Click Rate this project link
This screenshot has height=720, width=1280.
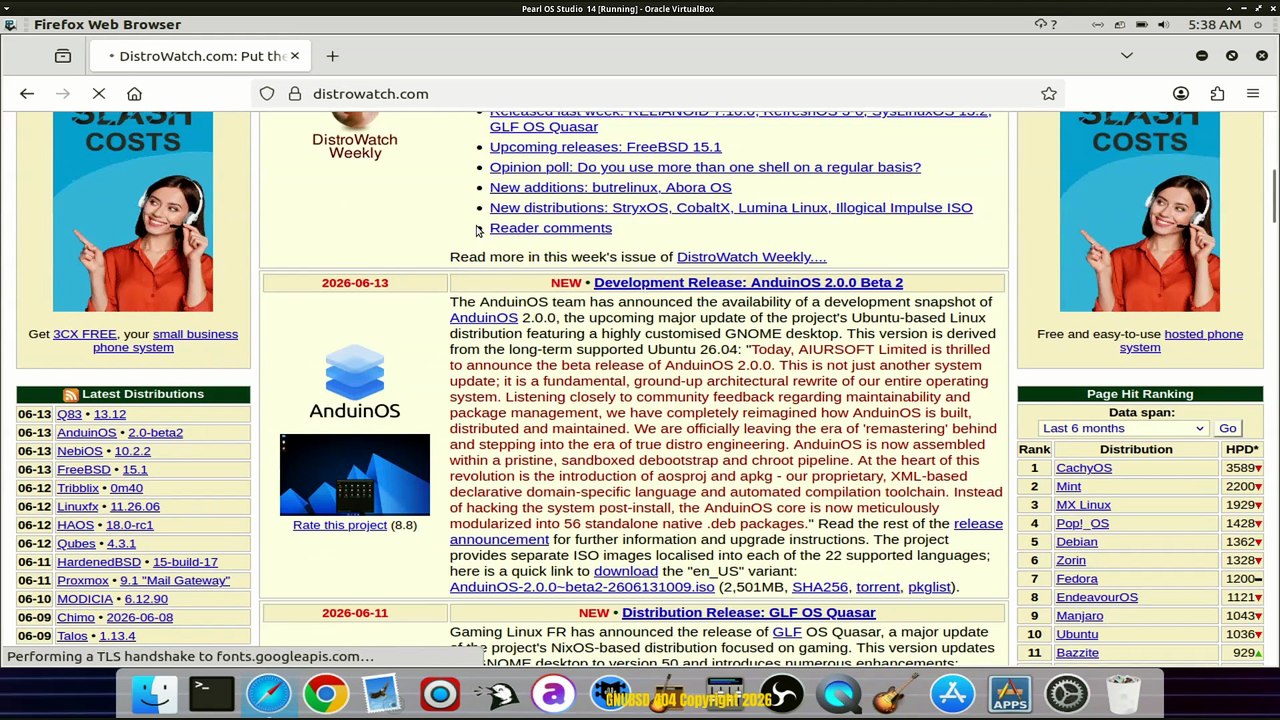click(x=340, y=525)
